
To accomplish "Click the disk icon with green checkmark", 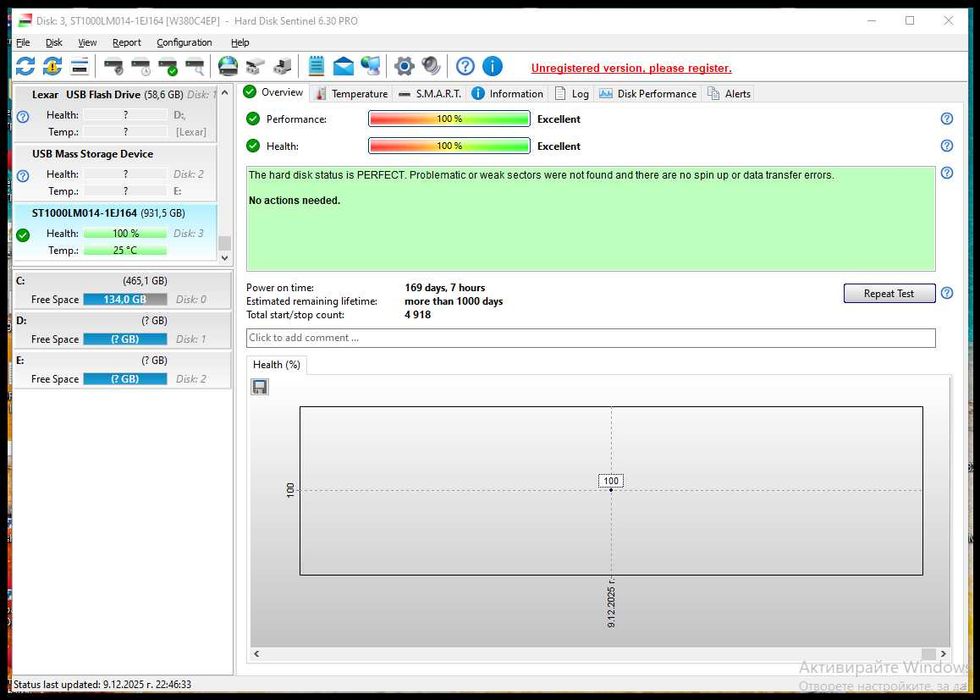I will (168, 66).
